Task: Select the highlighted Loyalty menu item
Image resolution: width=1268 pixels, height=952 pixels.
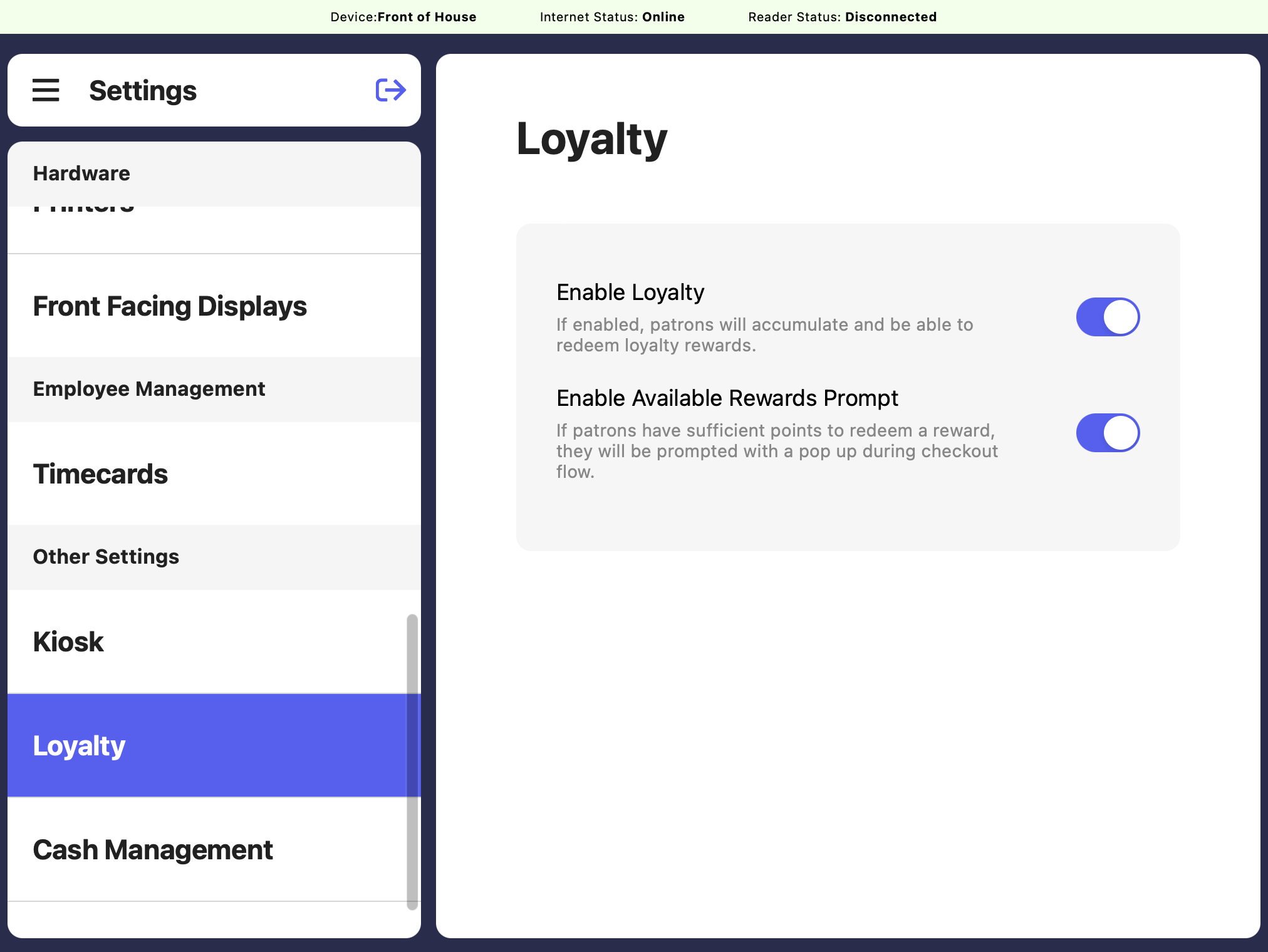Action: pos(80,746)
